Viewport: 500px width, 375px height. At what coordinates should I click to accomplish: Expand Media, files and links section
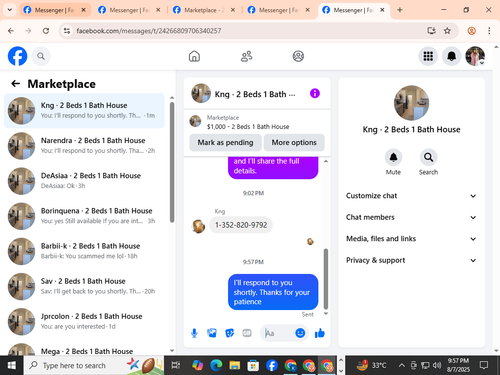click(411, 239)
